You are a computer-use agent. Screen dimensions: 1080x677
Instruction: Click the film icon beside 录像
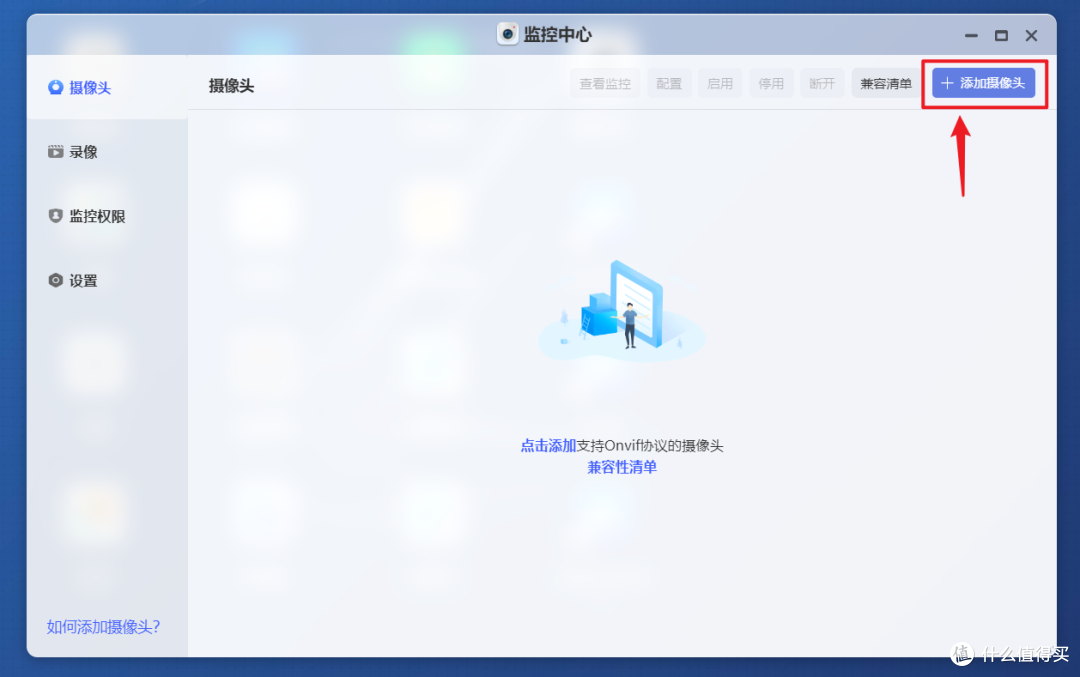(x=56, y=152)
